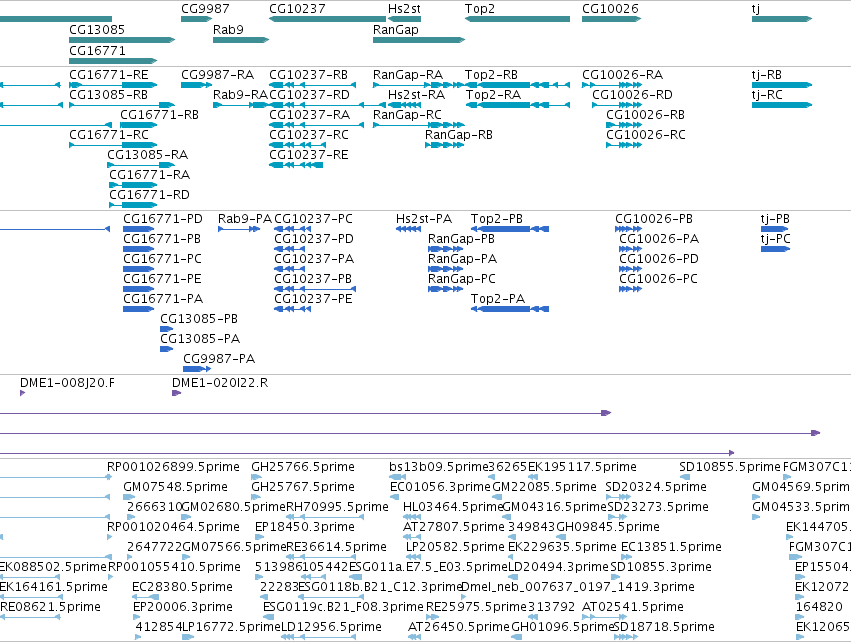Click the Rab9 gene label
The height and width of the screenshot is (642, 851).
pyautogui.click(x=228, y=29)
